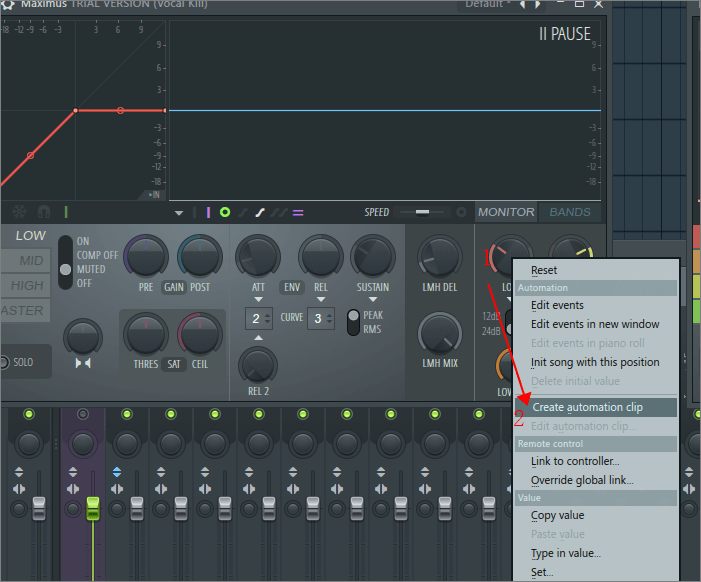Open the display options dropdown arrow
Image resolution: width=701 pixels, height=582 pixels.
point(179,213)
